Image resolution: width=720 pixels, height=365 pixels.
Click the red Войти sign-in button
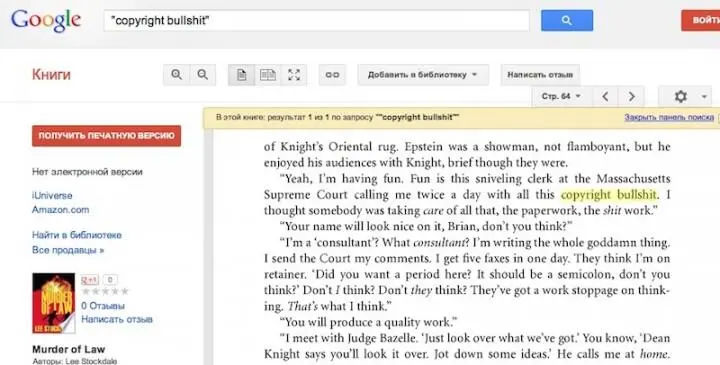point(700,21)
